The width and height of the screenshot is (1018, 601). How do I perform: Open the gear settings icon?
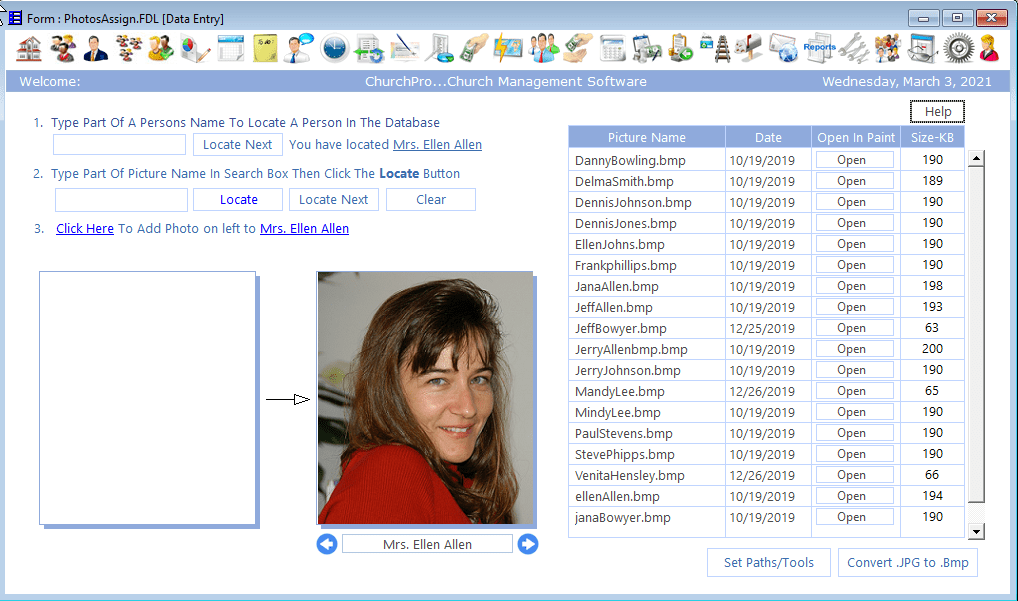click(x=959, y=49)
